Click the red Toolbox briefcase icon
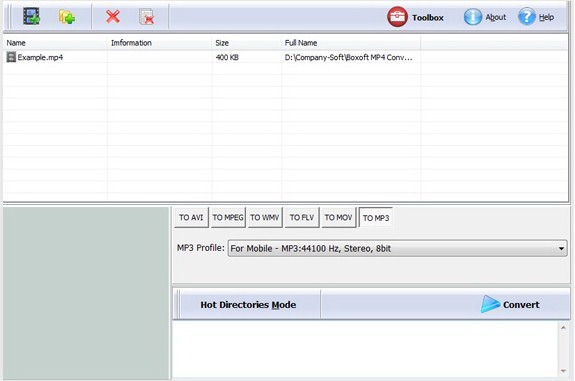The image size is (575, 381). [x=397, y=17]
